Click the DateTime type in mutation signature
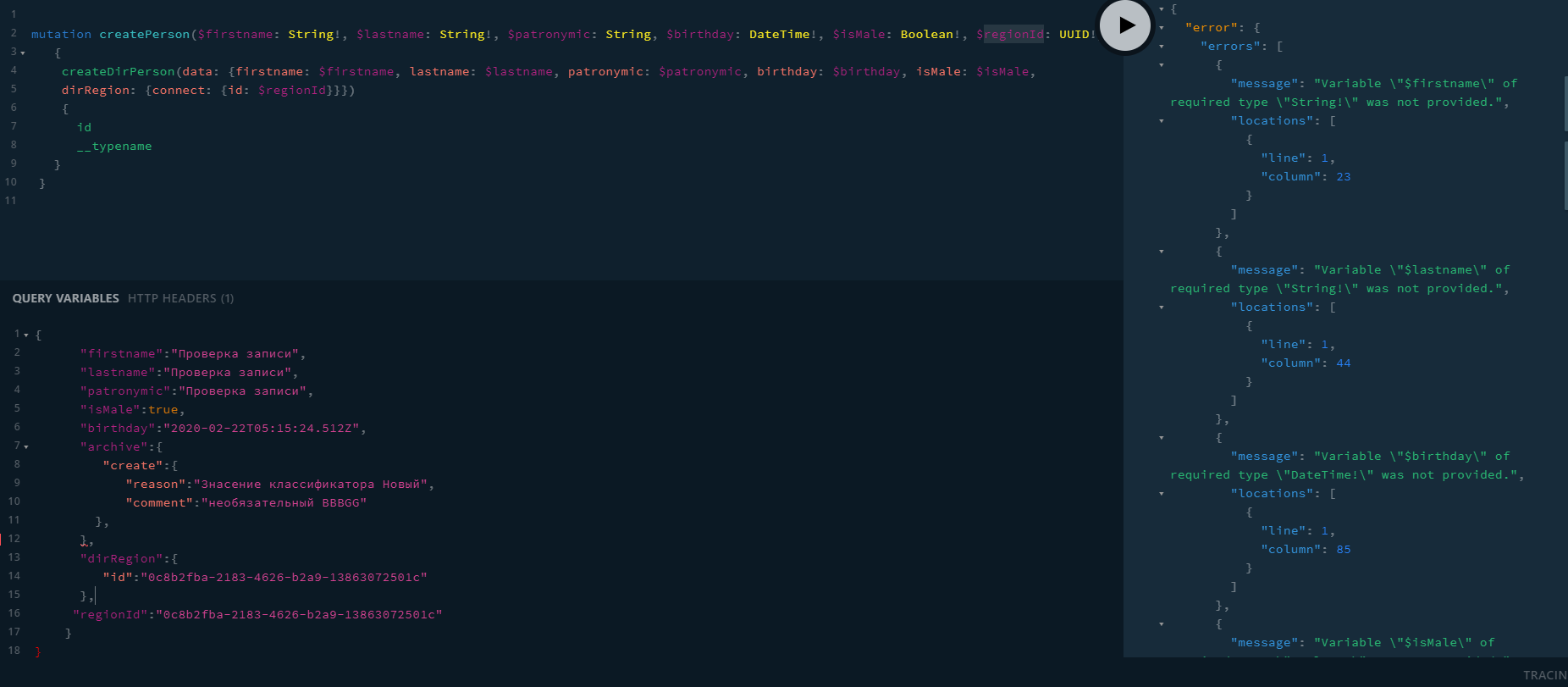The width and height of the screenshot is (1568, 687). click(x=779, y=35)
